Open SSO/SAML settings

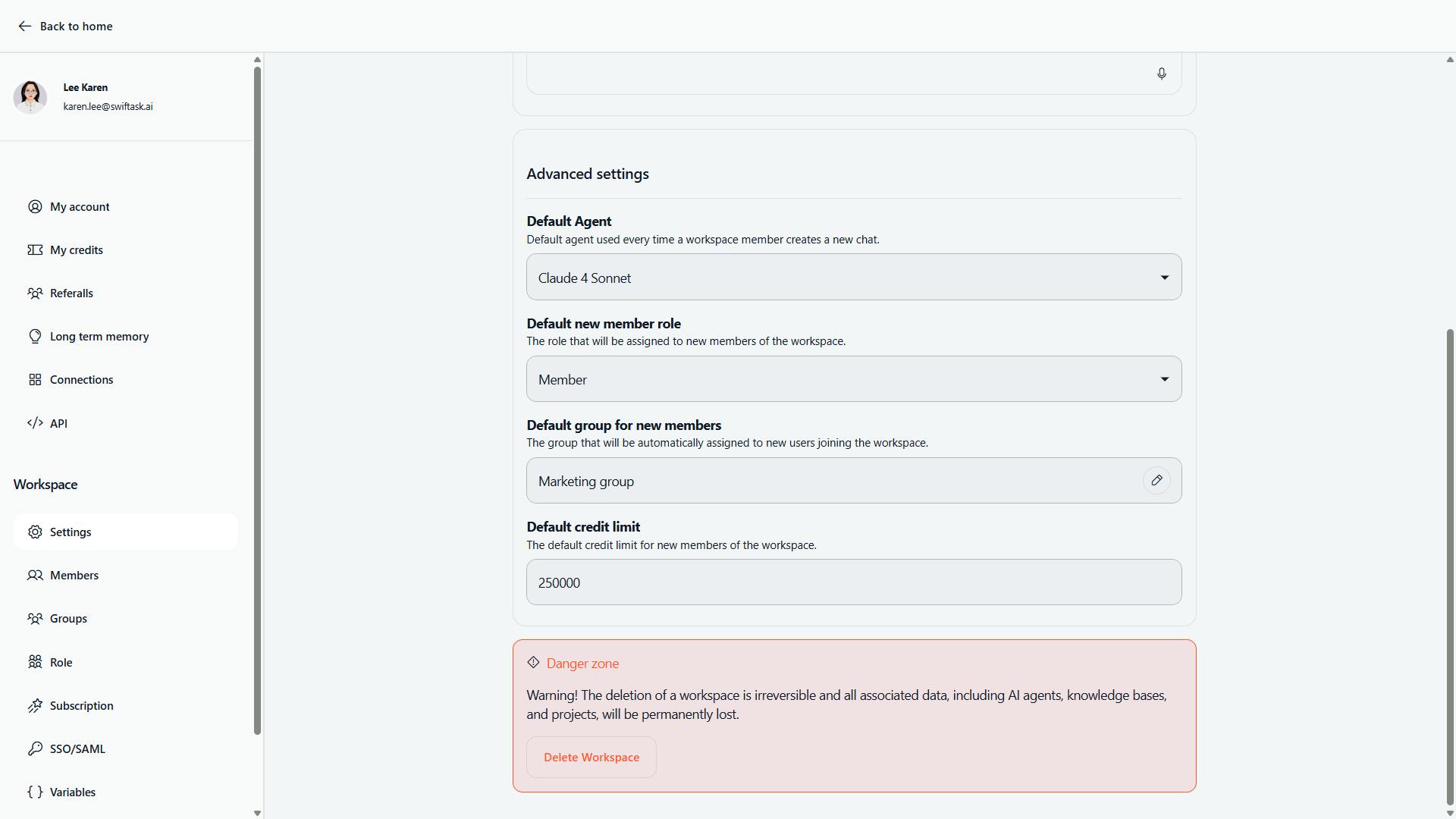77,749
